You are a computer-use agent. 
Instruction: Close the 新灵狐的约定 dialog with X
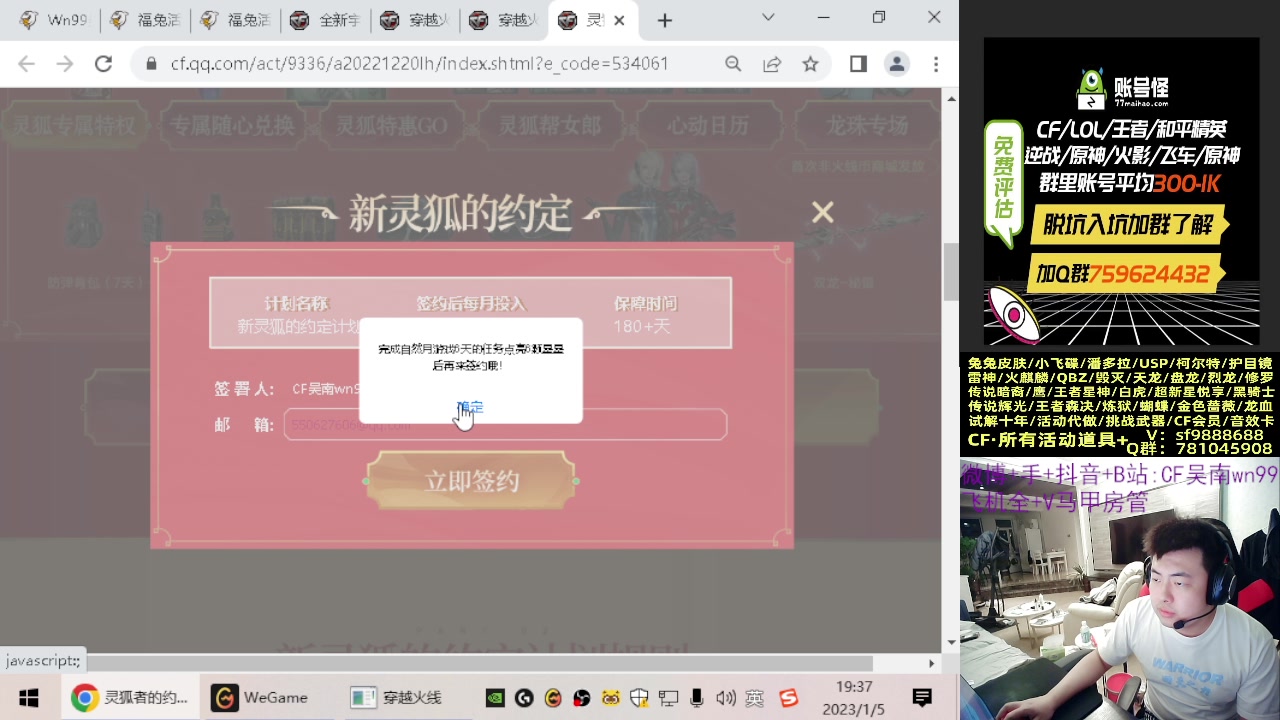[x=822, y=212]
